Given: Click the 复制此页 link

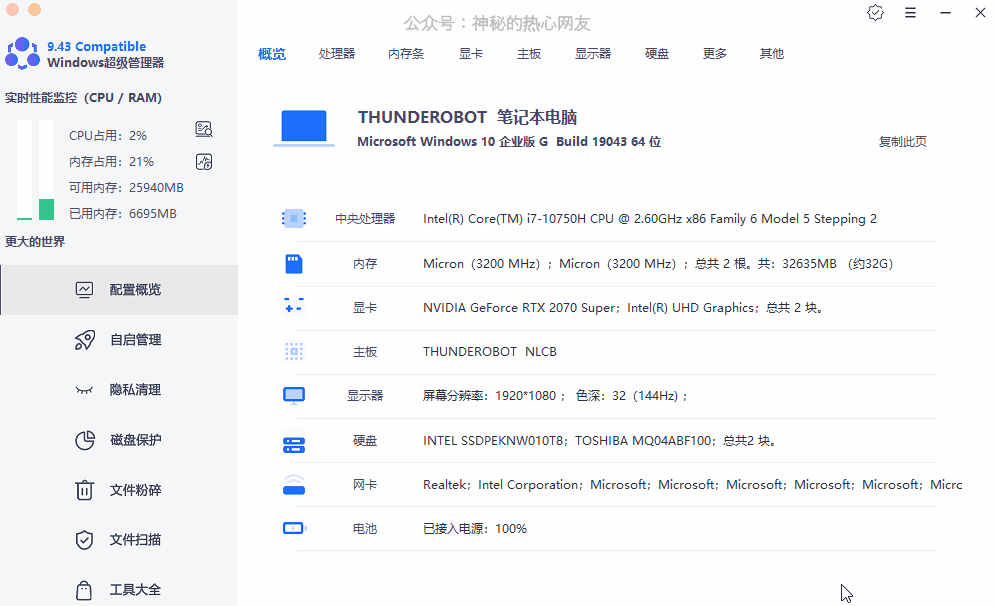Looking at the screenshot, I should coord(902,142).
